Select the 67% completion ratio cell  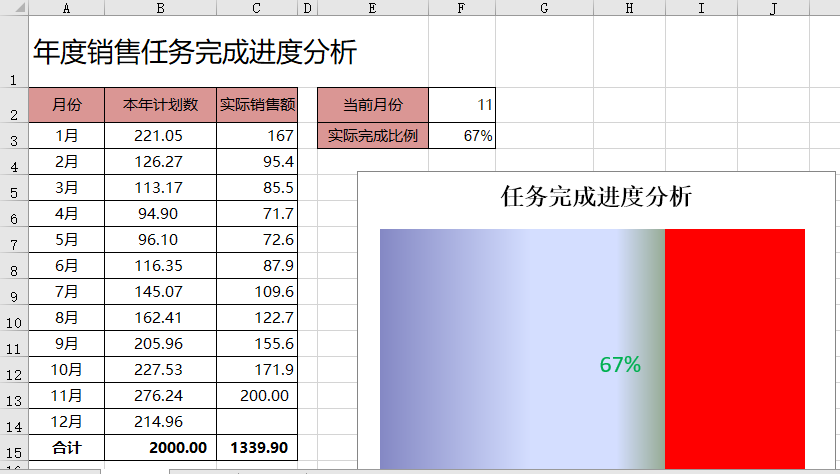click(x=461, y=136)
